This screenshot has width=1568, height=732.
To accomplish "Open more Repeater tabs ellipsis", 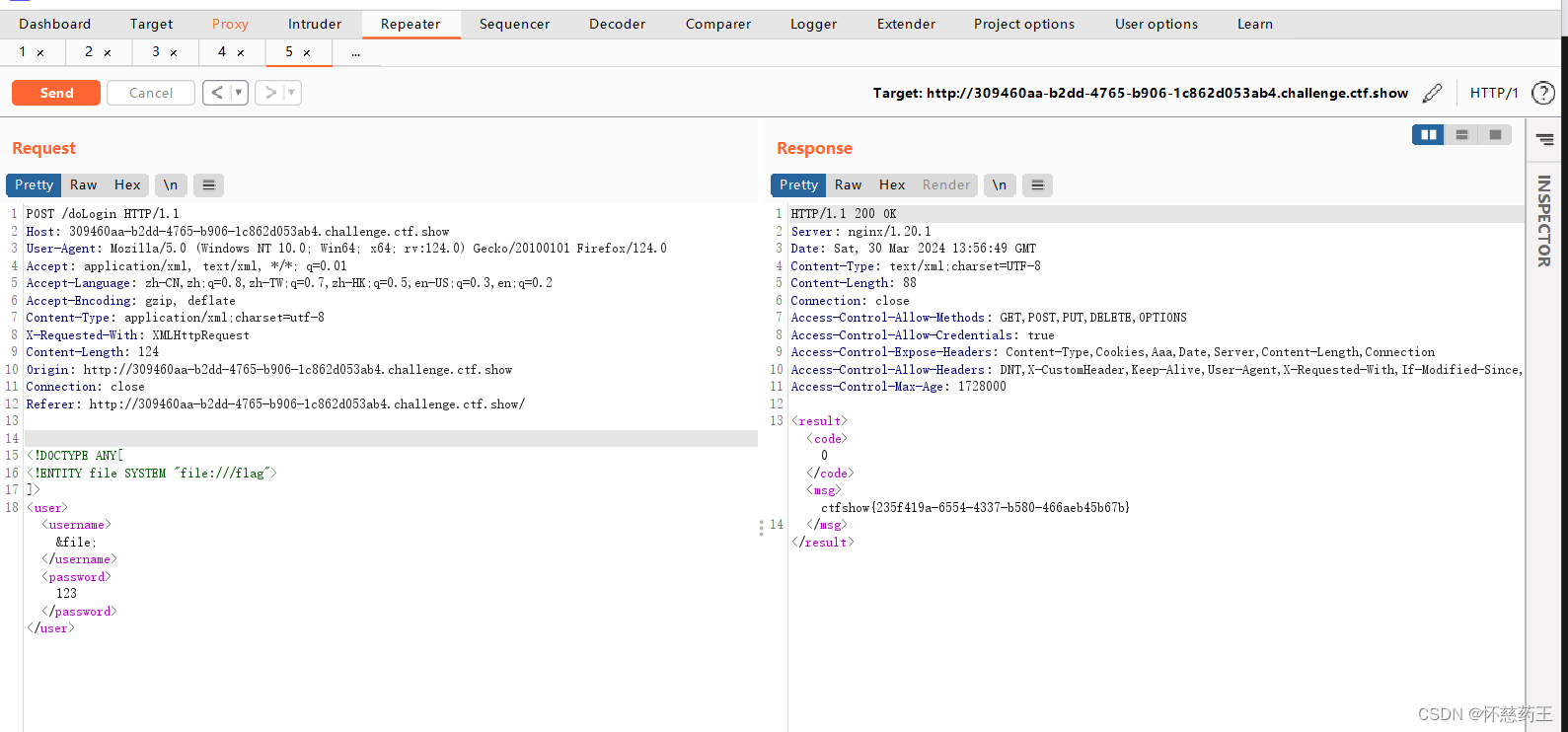I will (356, 52).
